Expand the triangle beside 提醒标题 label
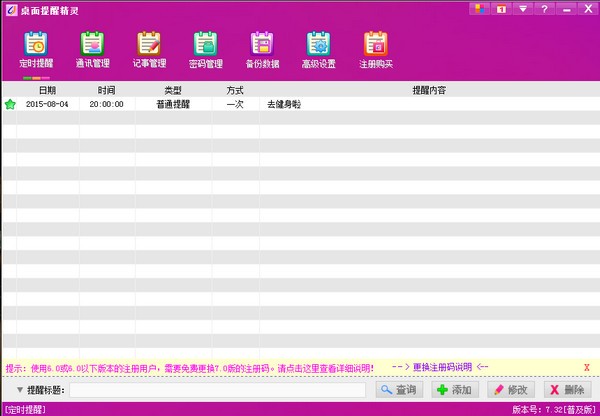This screenshot has height=416, width=600. [19, 390]
